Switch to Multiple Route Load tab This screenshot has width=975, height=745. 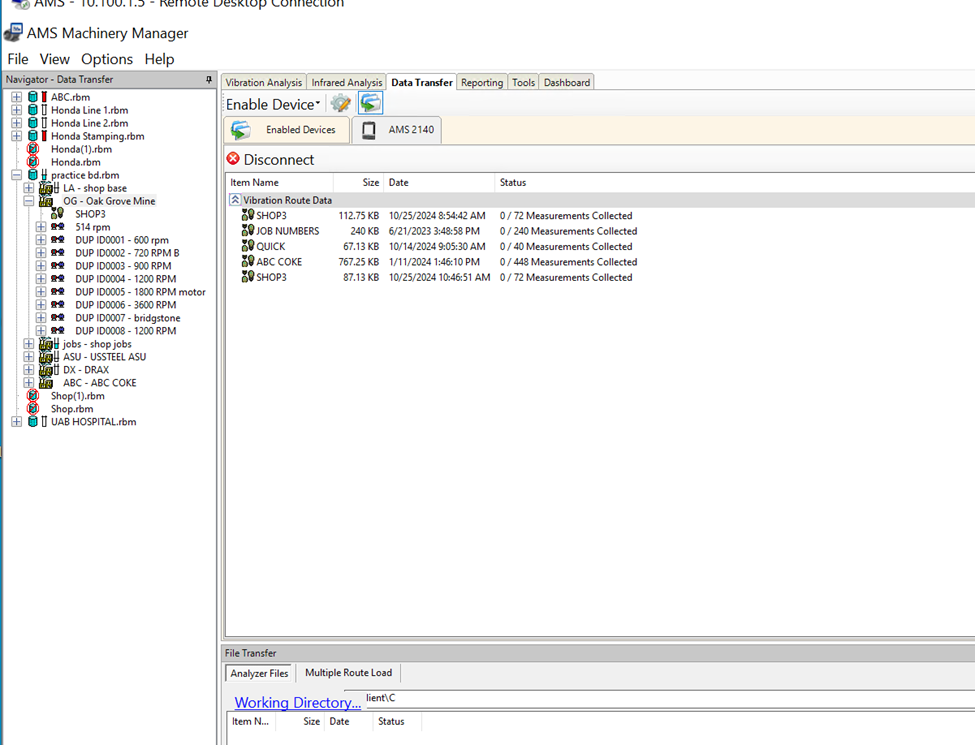pyautogui.click(x=348, y=673)
